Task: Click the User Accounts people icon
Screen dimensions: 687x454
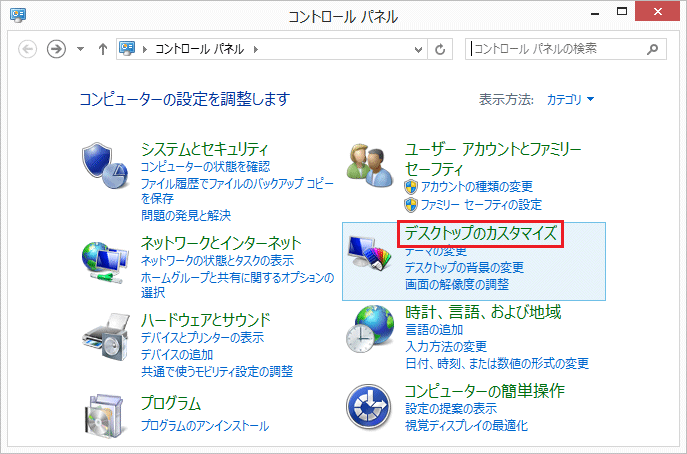Action: [370, 165]
